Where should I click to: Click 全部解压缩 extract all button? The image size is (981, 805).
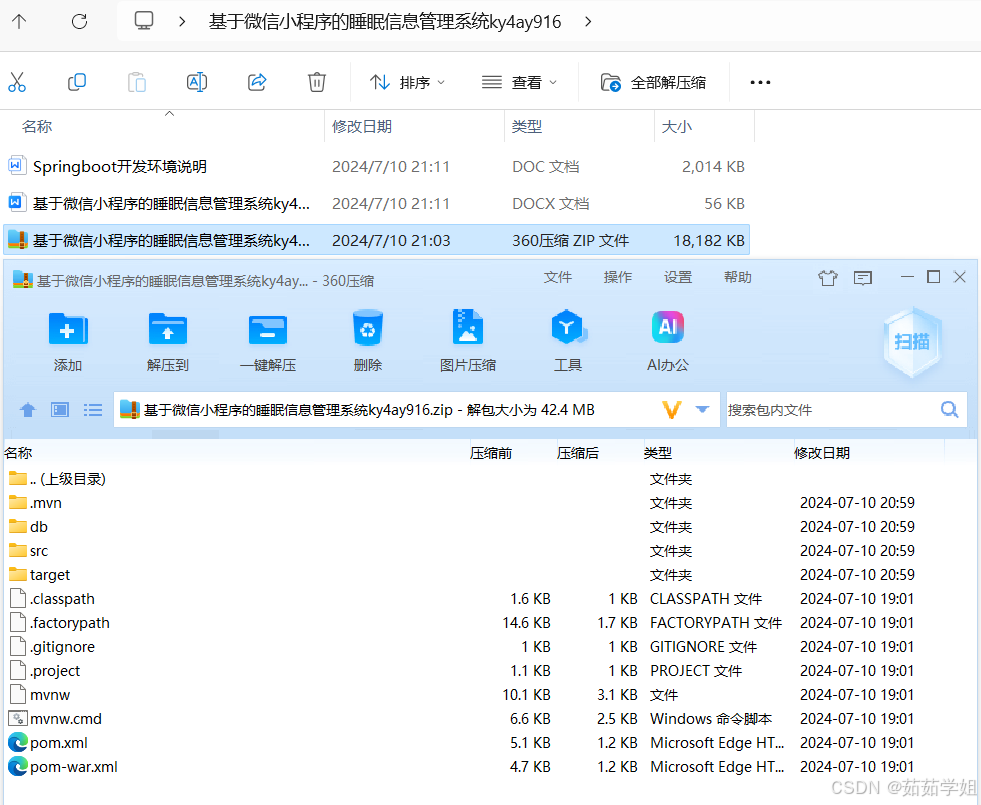(x=653, y=82)
